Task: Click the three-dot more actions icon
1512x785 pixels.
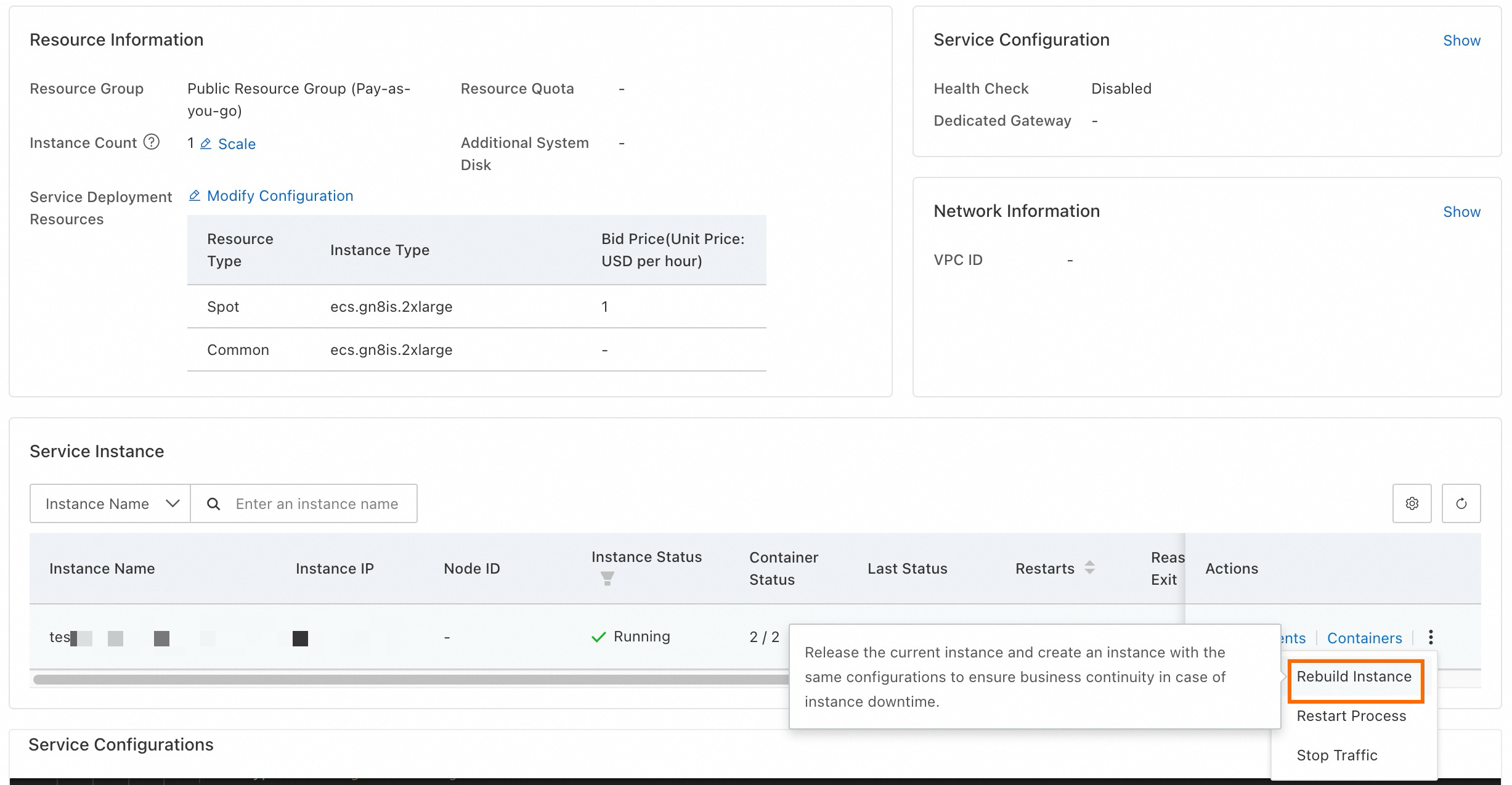Action: [x=1431, y=637]
